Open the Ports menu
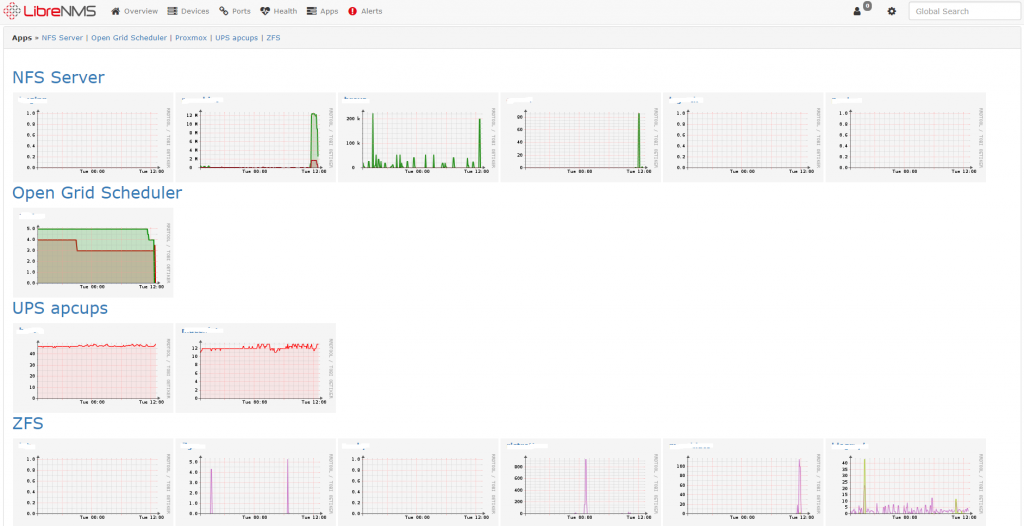 point(234,11)
